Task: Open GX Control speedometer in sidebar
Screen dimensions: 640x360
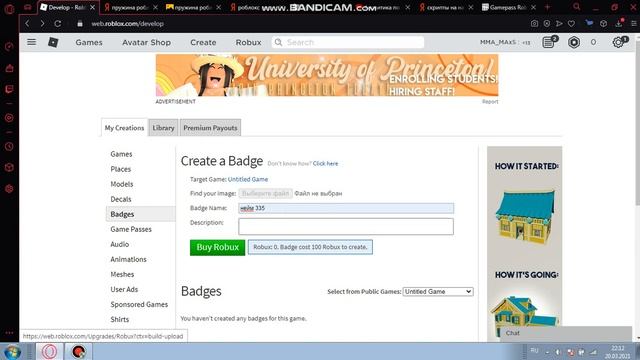Action: point(9,47)
